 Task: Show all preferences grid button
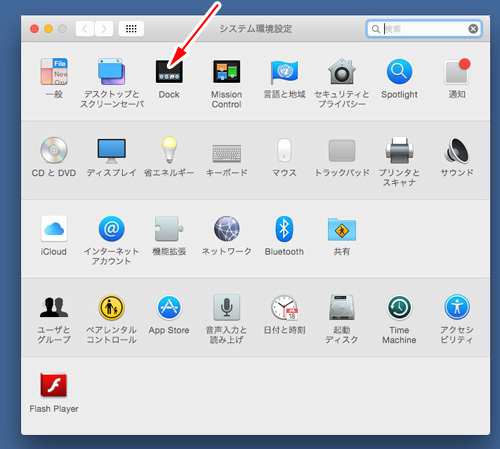[131, 29]
